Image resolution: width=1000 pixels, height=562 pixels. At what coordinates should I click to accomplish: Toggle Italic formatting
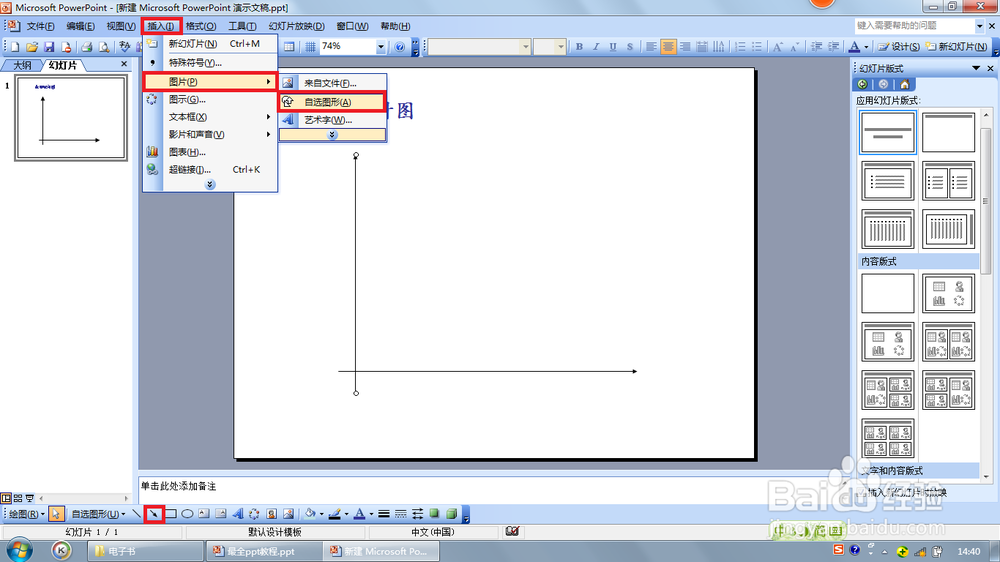click(596, 47)
